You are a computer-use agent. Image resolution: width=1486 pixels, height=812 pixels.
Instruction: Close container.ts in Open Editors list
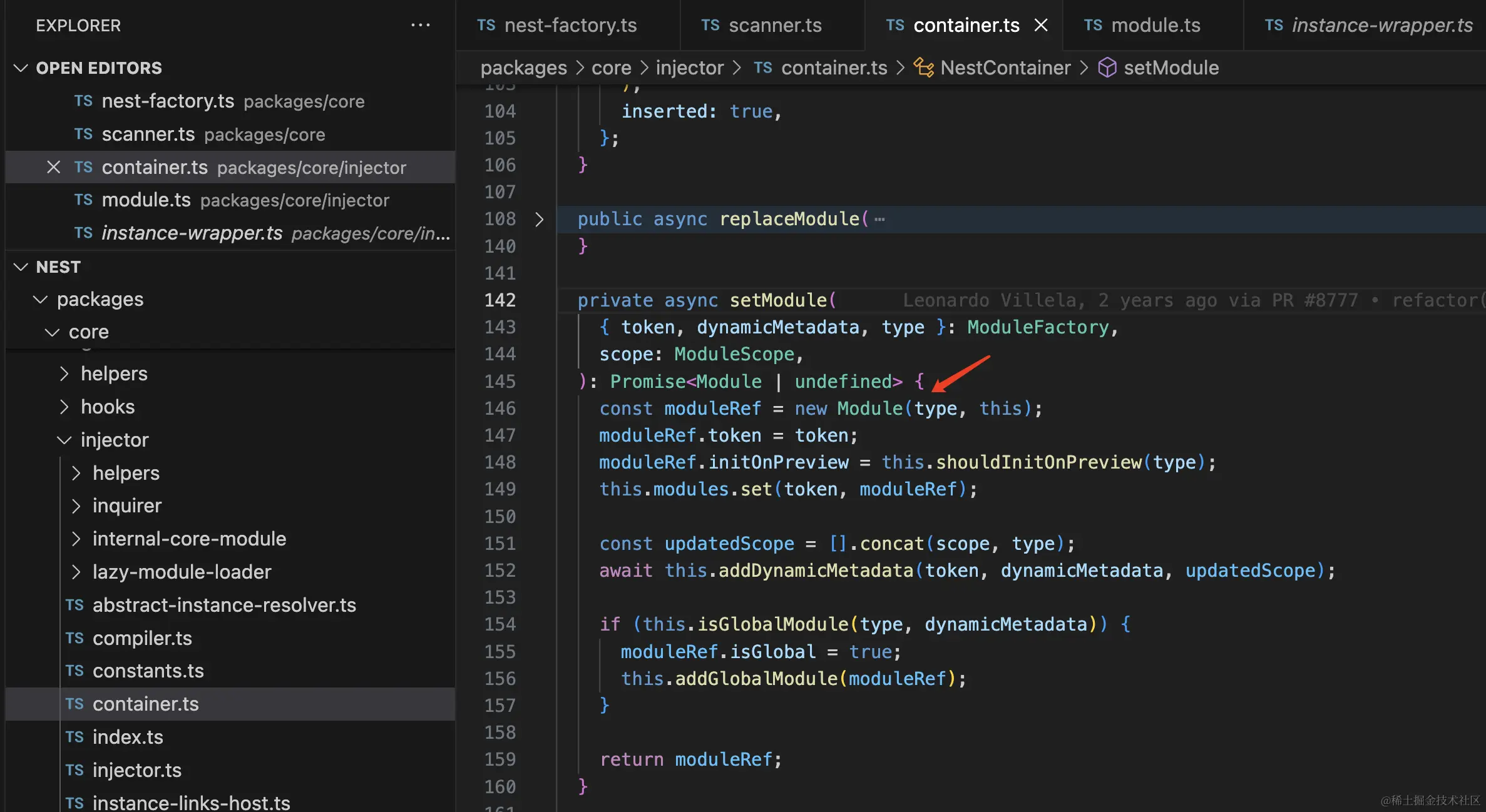pyautogui.click(x=54, y=167)
